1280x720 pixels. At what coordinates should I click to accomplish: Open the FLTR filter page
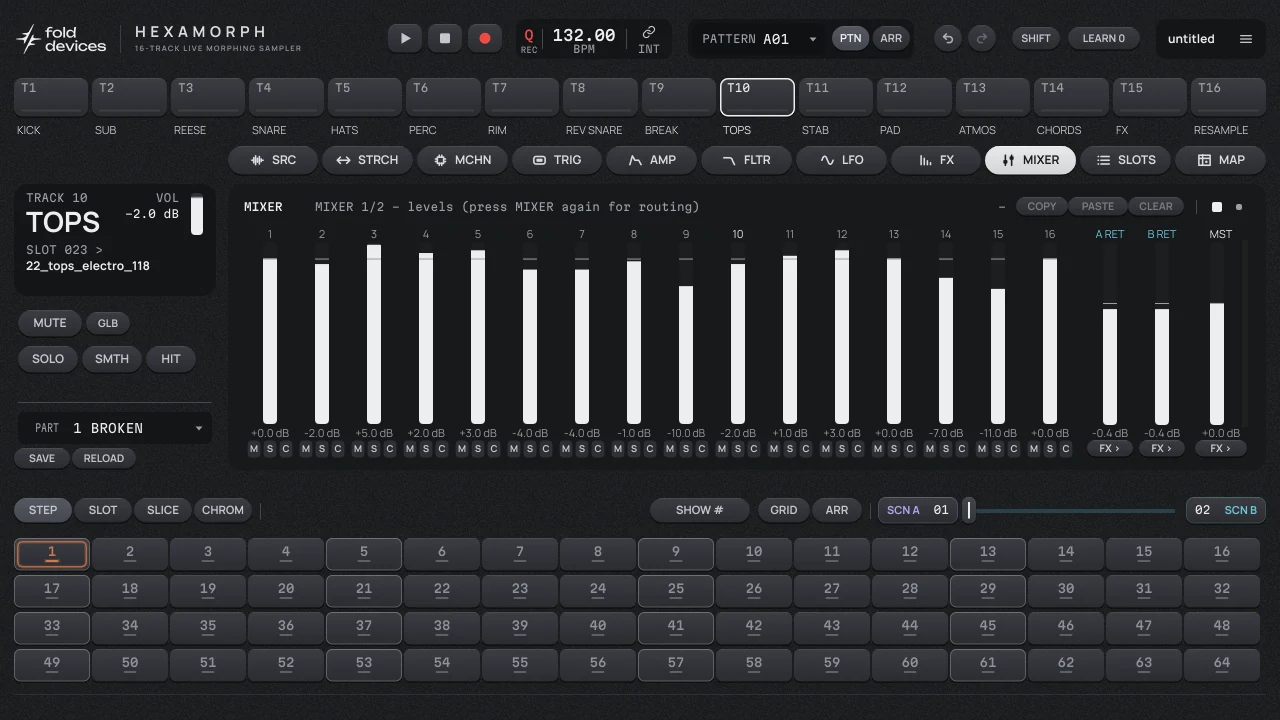pyautogui.click(x=746, y=160)
